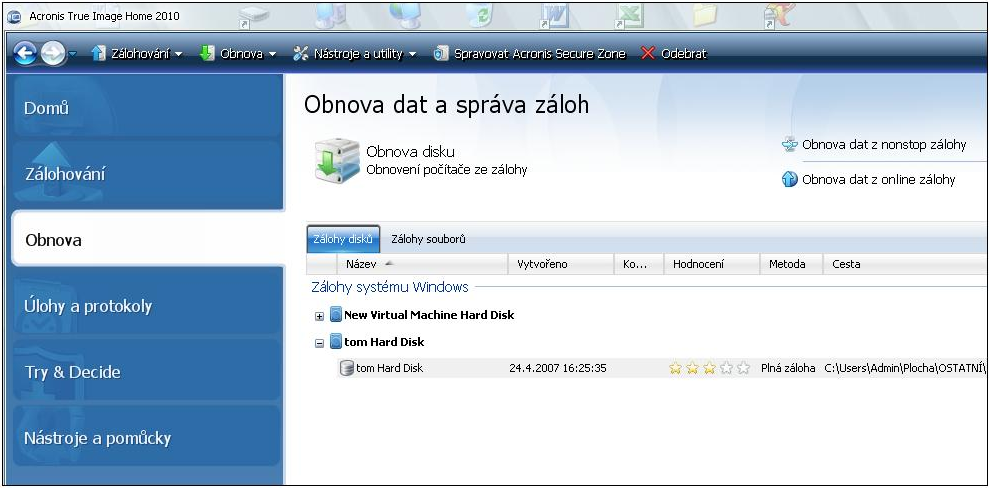This screenshot has height=488, width=990.
Task: Click the nonstop zálohy icon
Action: coord(790,145)
